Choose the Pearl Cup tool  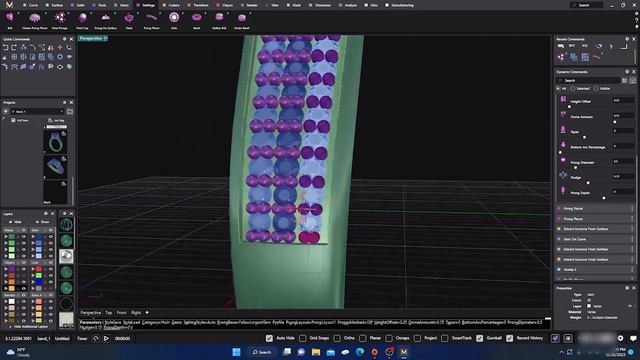point(82,20)
